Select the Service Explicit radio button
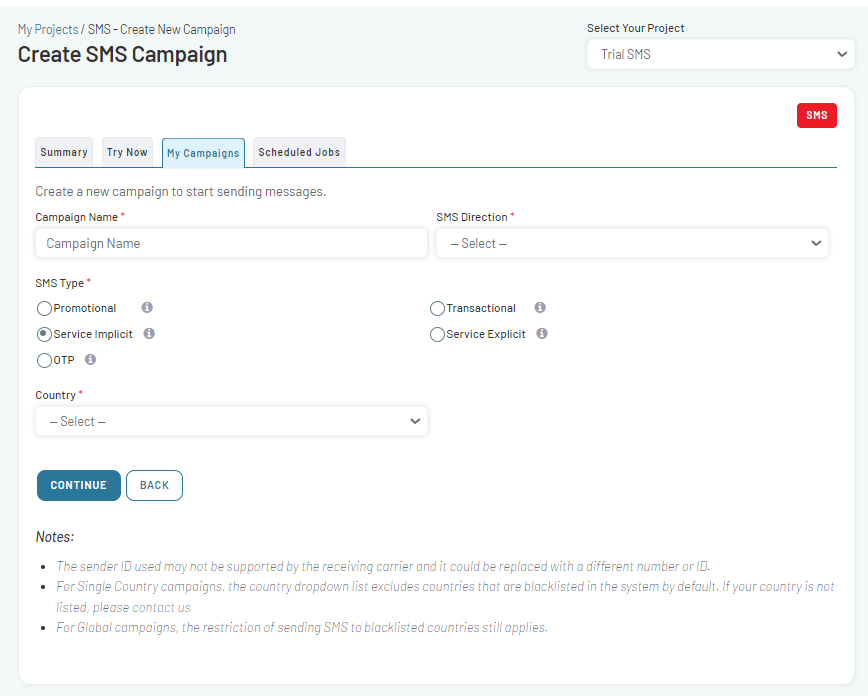The height and width of the screenshot is (696, 868). point(437,334)
